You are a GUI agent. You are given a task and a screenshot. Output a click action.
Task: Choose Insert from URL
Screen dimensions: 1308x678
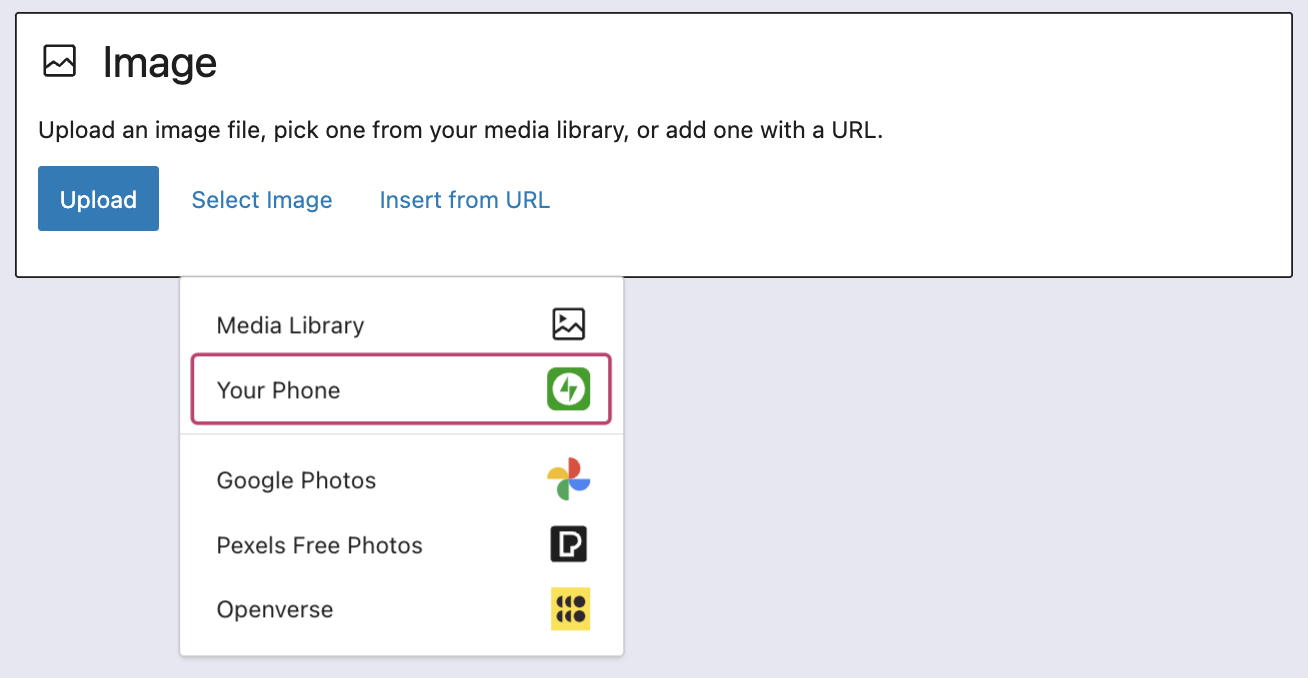pyautogui.click(x=464, y=199)
